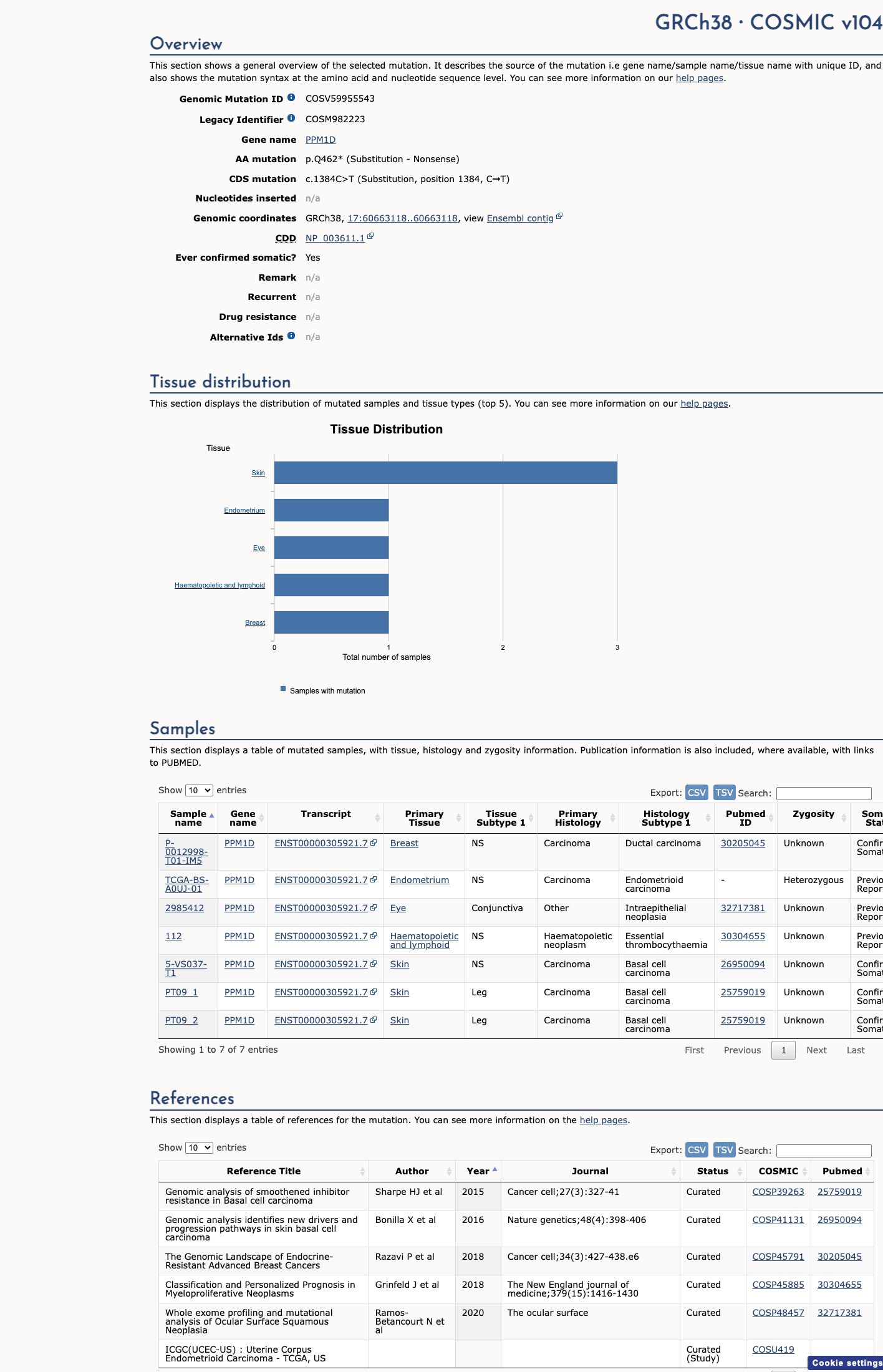Sort samples by Tissue Subtype 1 column
The image size is (883, 1372).
pos(501,818)
